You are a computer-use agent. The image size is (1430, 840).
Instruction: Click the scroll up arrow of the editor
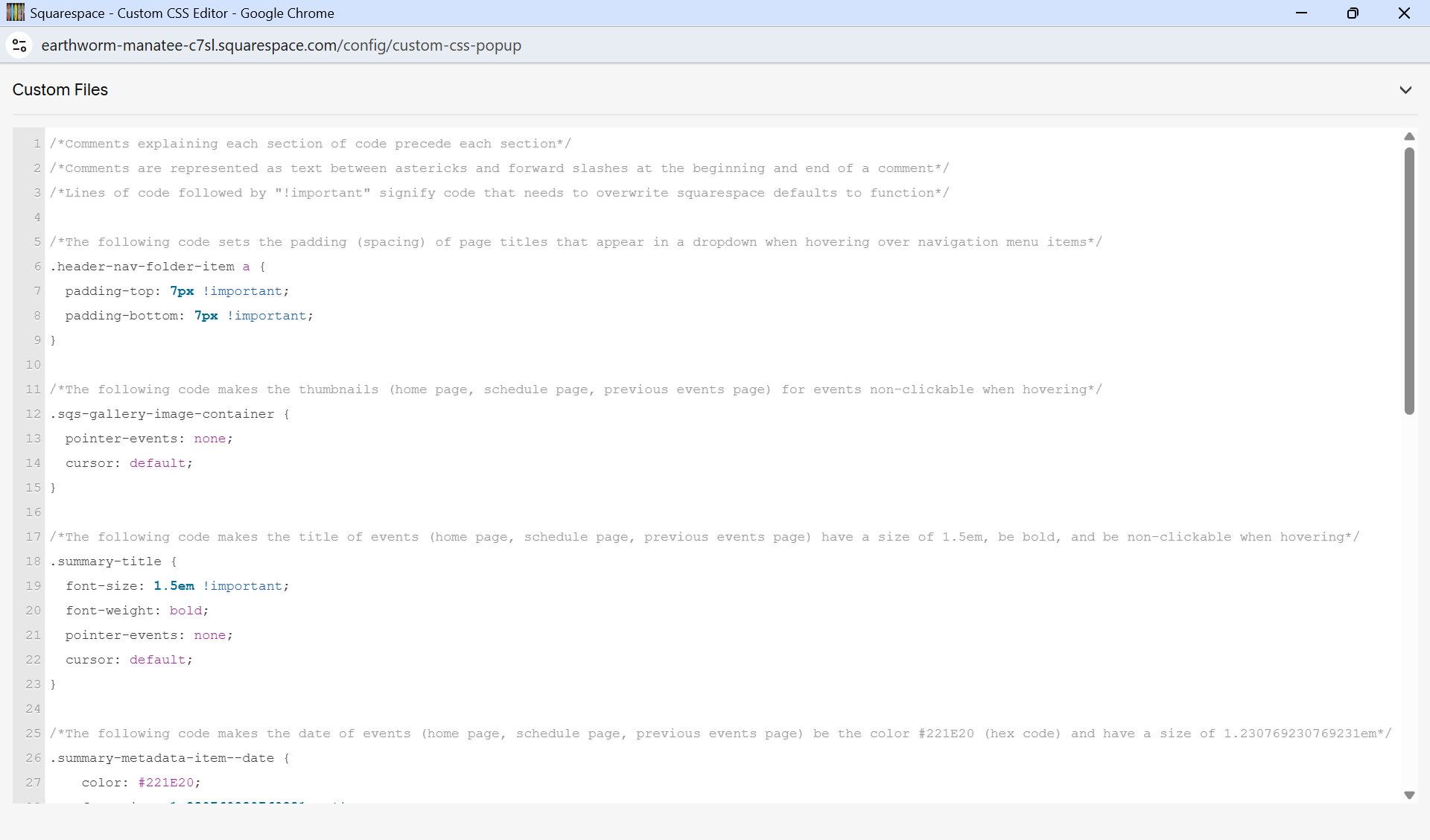(x=1409, y=137)
